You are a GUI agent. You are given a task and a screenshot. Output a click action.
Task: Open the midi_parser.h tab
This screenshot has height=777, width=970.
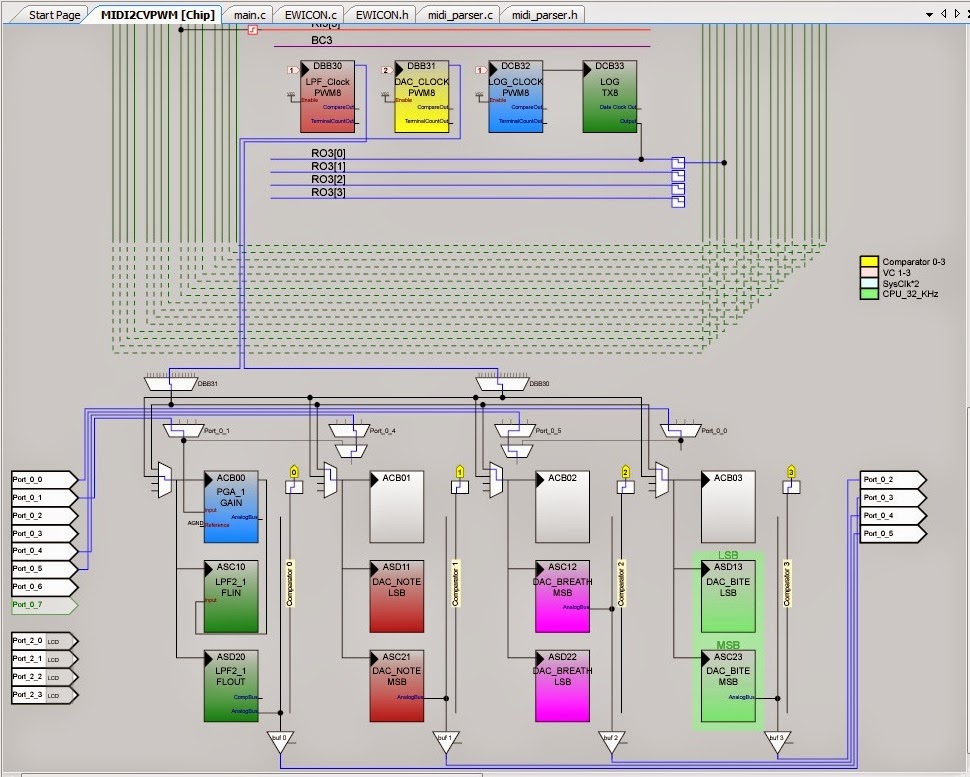click(x=544, y=15)
